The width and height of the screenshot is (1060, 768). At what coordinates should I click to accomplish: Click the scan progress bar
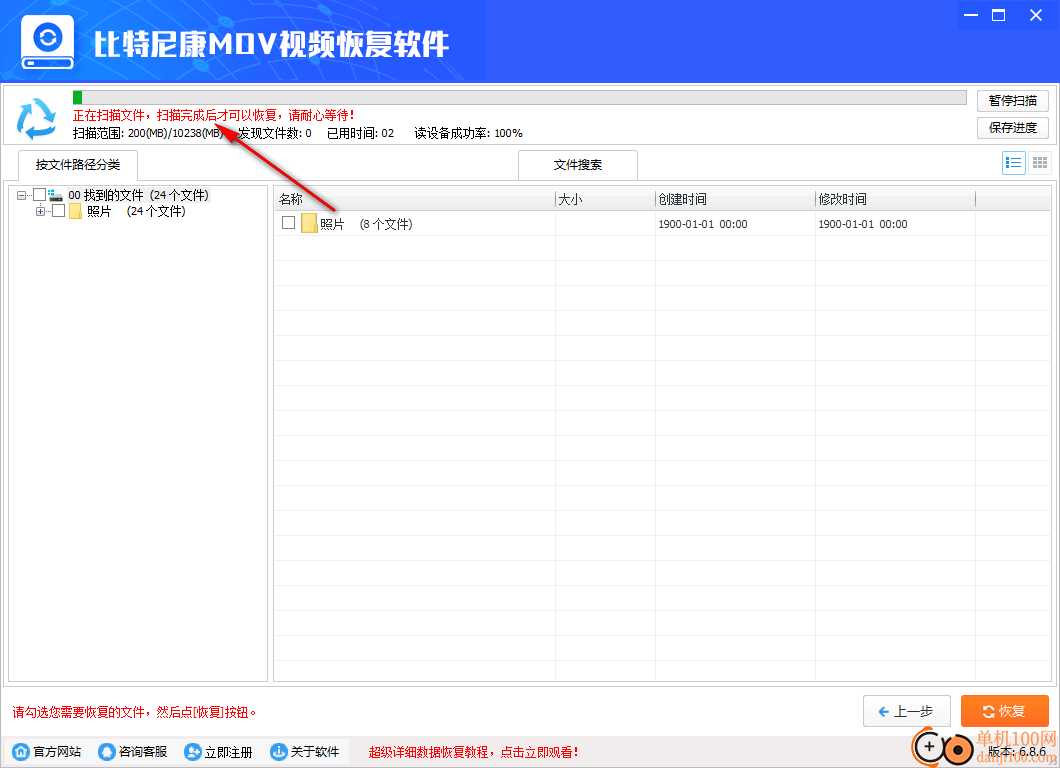click(519, 97)
